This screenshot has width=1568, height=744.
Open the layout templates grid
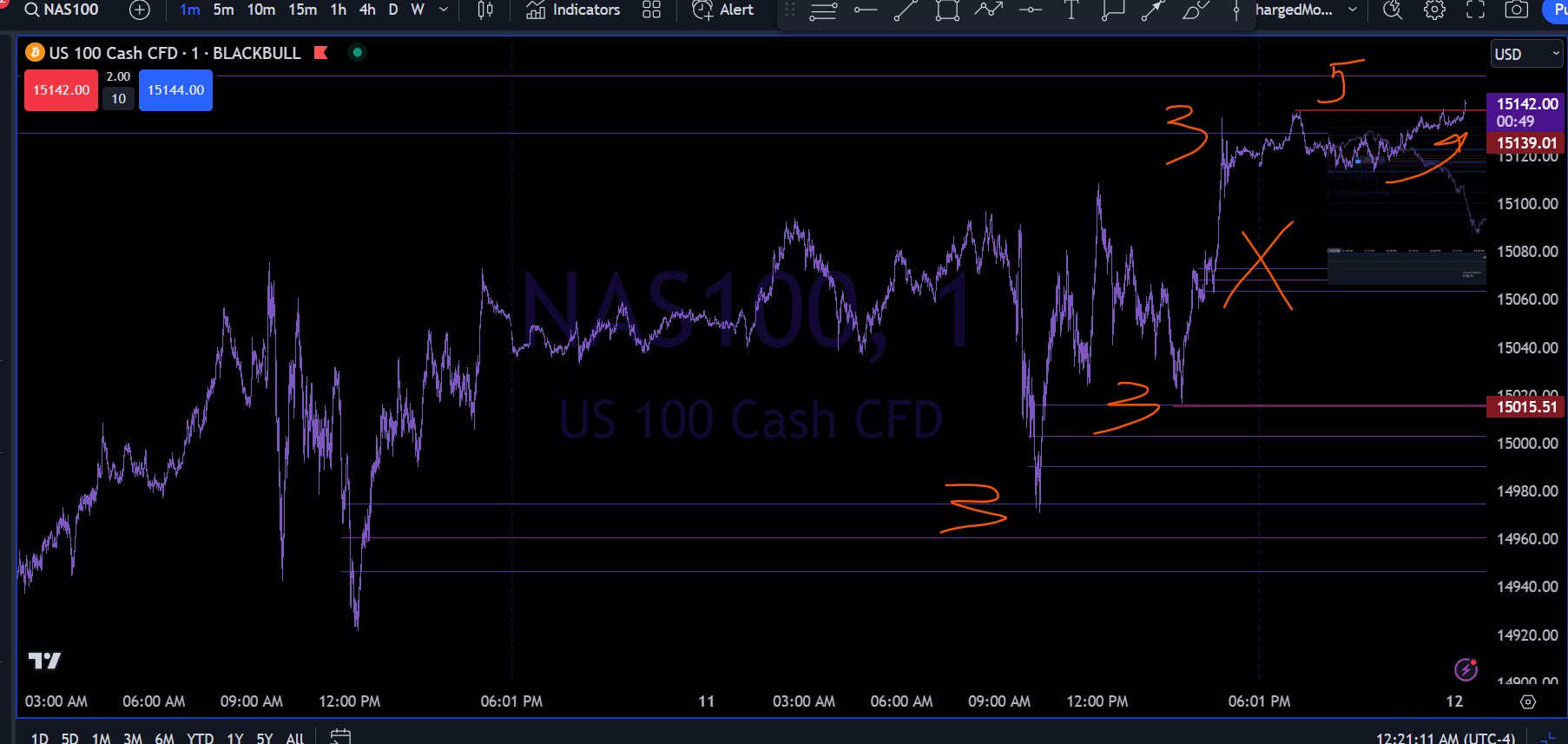coord(651,10)
